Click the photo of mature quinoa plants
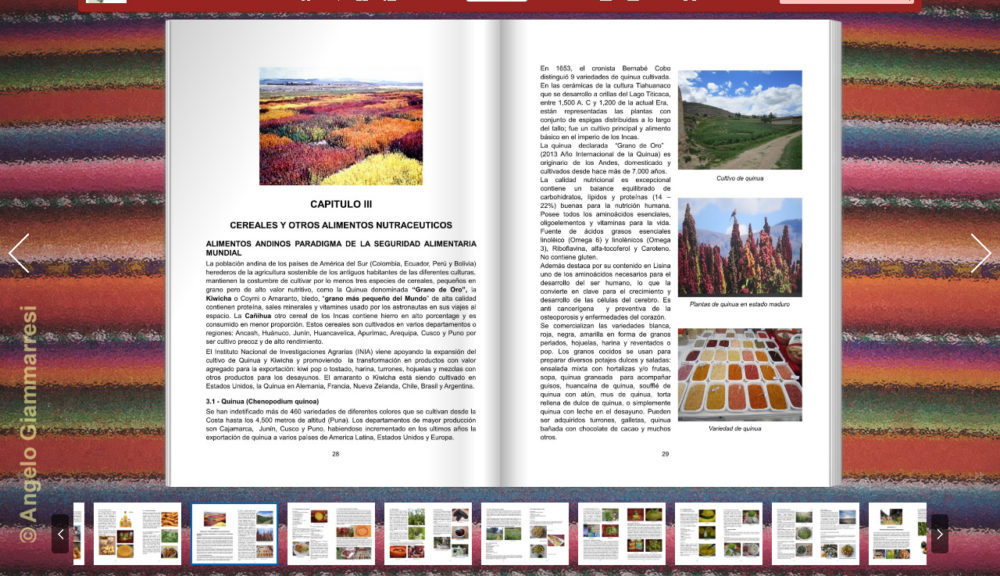The width and height of the screenshot is (1000, 576). (740, 247)
